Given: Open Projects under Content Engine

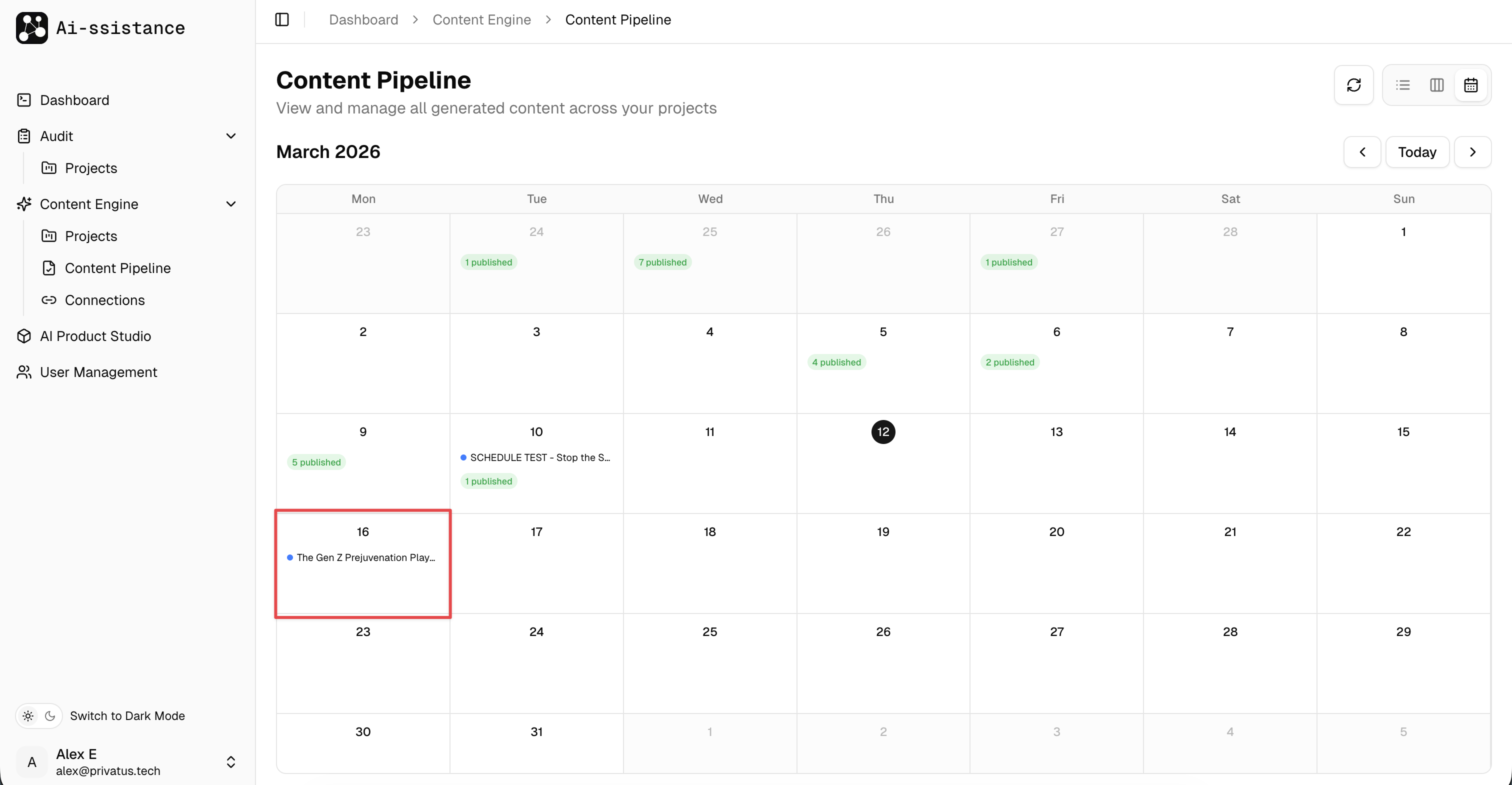Looking at the screenshot, I should [91, 236].
